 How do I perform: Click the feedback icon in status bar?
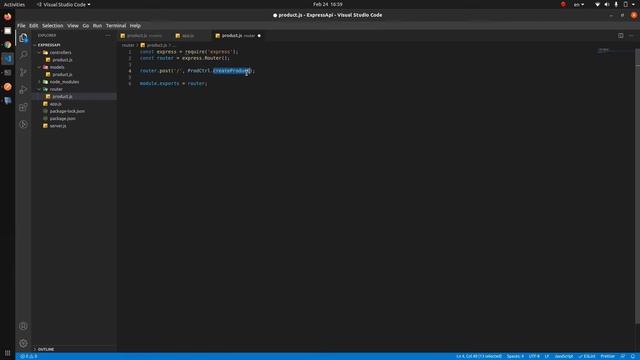pos(623,356)
